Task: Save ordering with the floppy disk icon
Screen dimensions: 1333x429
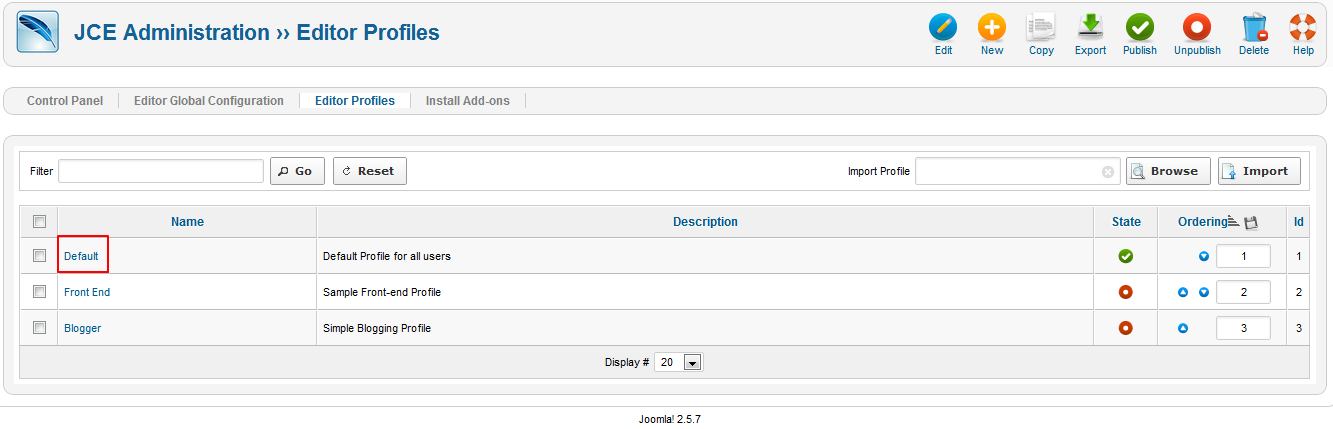Action: 1250,222
